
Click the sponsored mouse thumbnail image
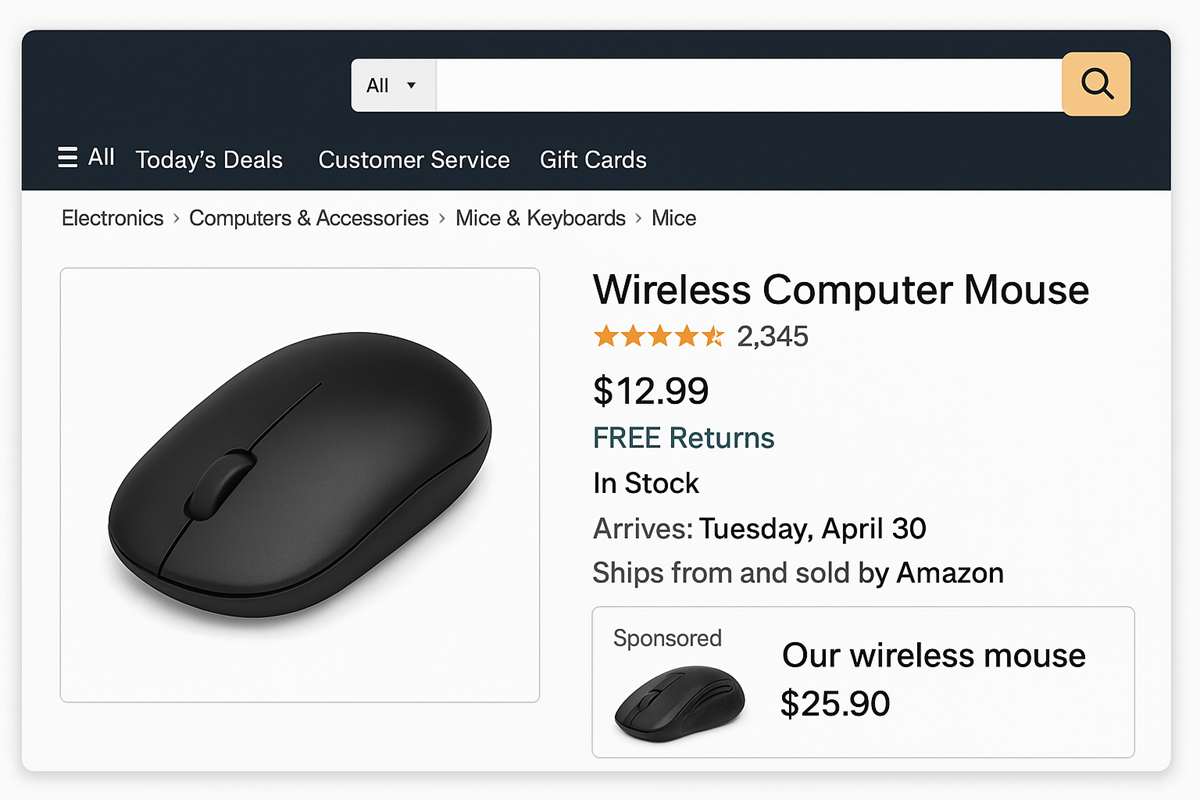(680, 704)
